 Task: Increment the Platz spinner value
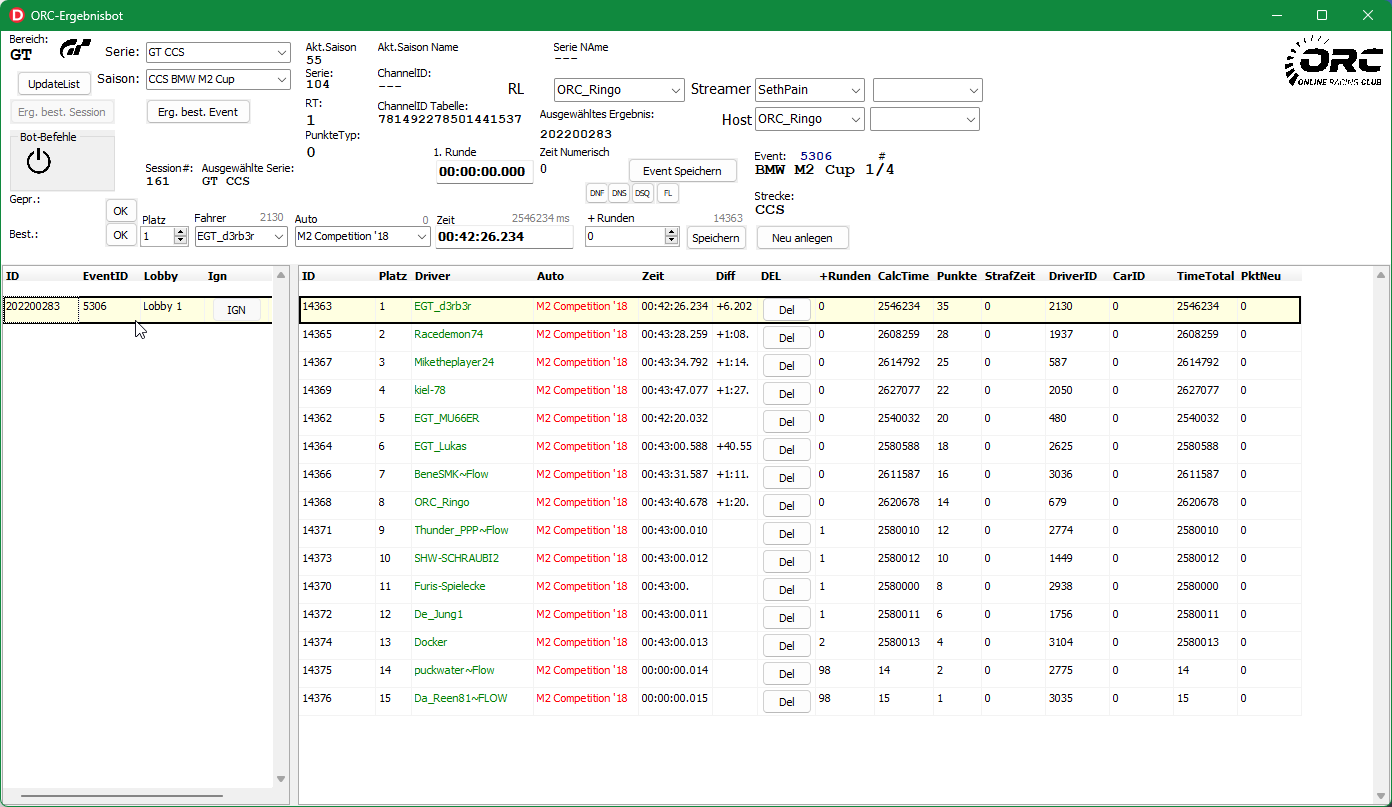(180, 232)
